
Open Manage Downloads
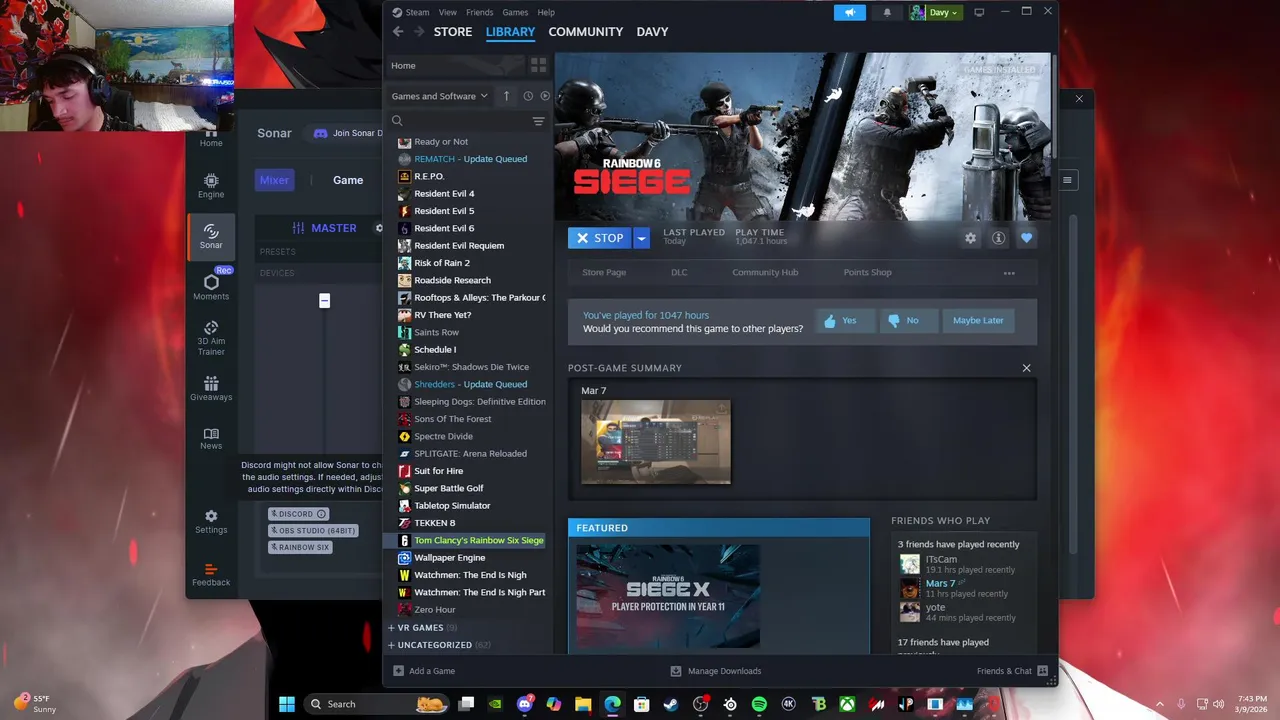pos(715,671)
